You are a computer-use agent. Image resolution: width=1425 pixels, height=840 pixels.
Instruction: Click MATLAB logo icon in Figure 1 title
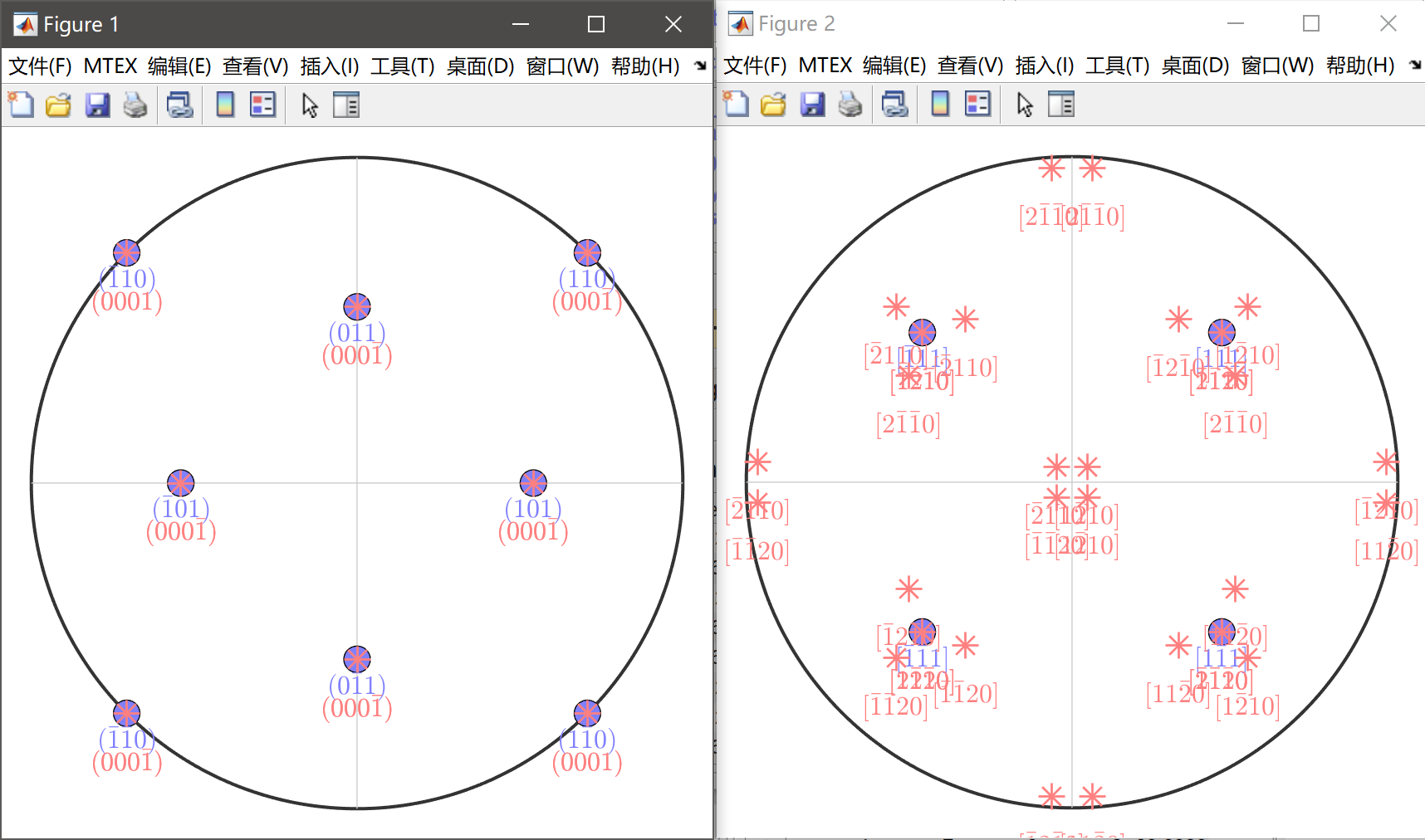pyautogui.click(x=26, y=25)
